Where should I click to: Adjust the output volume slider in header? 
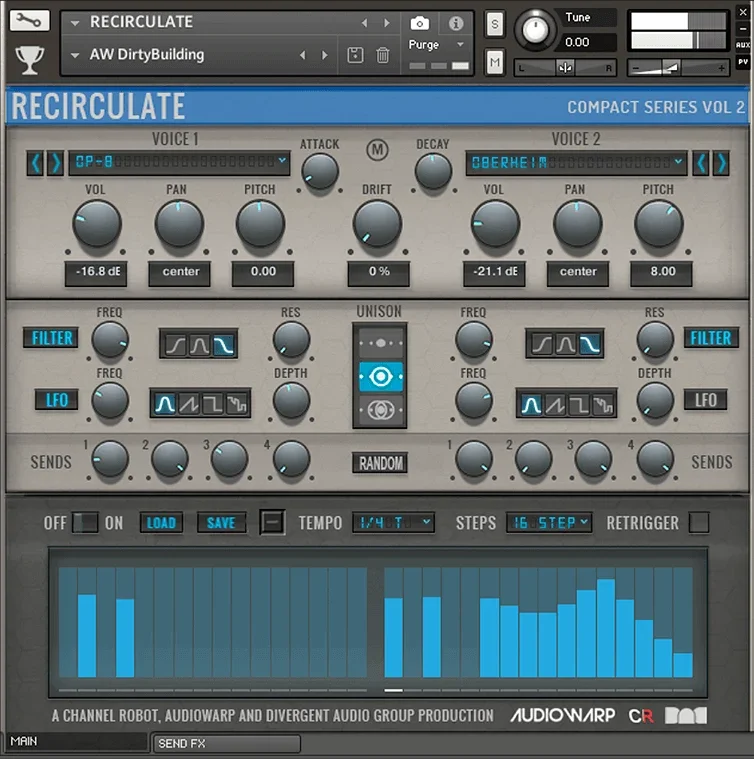(x=678, y=68)
